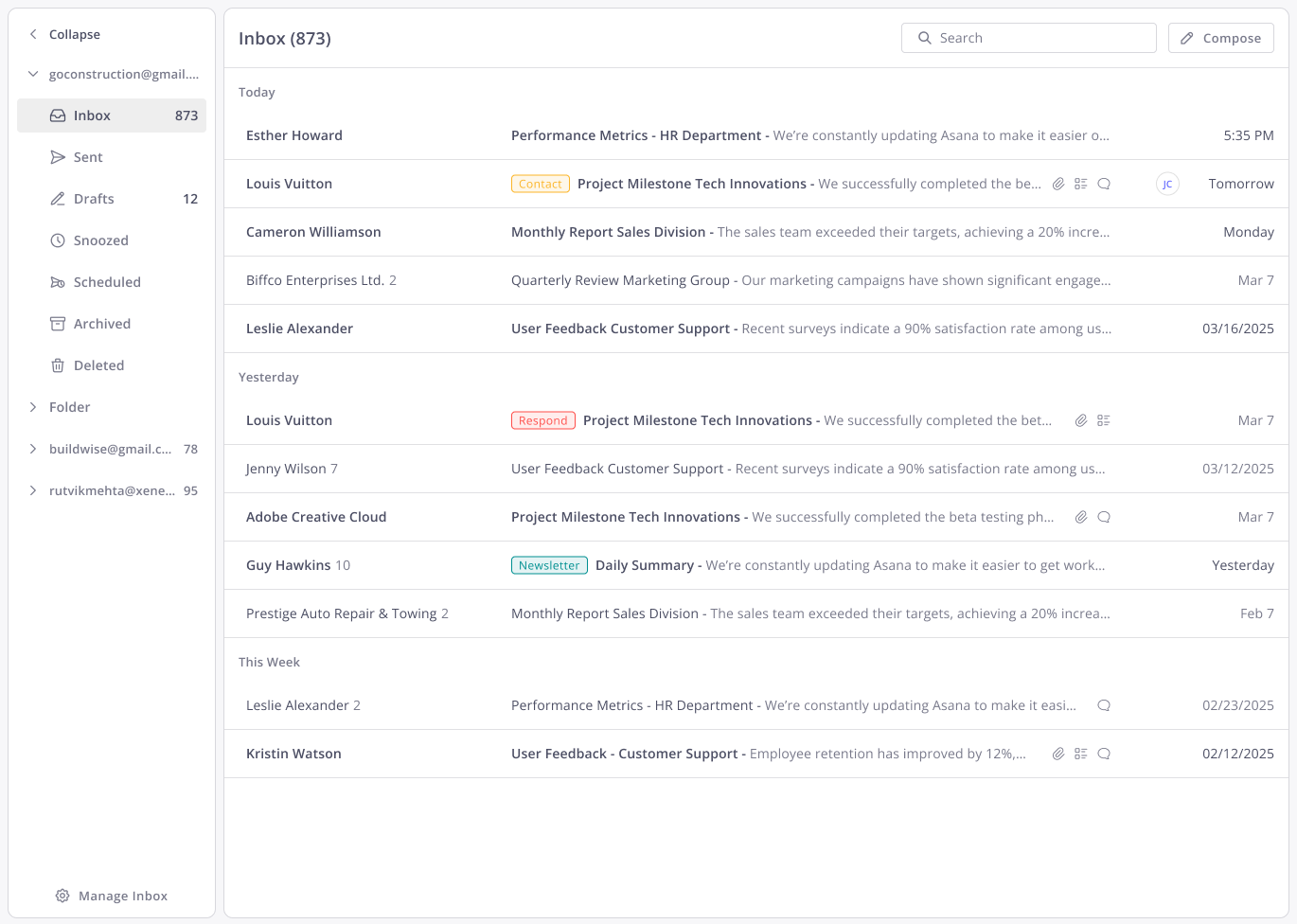The height and width of the screenshot is (924, 1297).
Task: Expand the buildwise@gmail account
Action: [x=33, y=449]
